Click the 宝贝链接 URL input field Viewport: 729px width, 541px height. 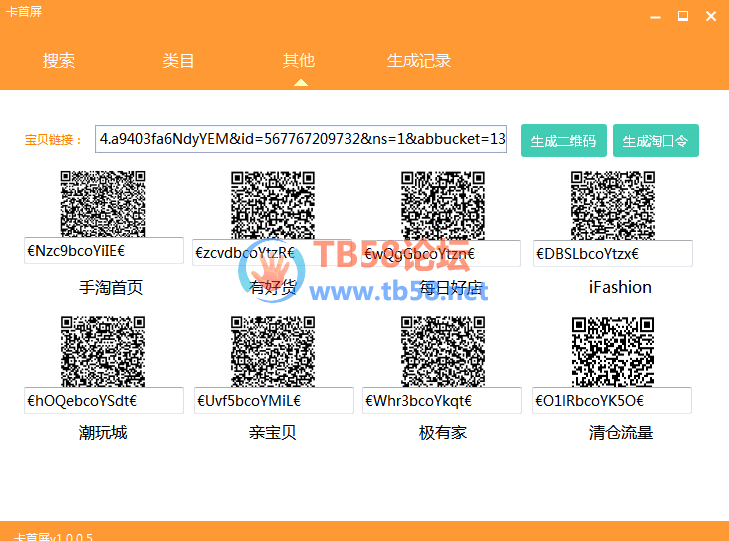(x=301, y=139)
